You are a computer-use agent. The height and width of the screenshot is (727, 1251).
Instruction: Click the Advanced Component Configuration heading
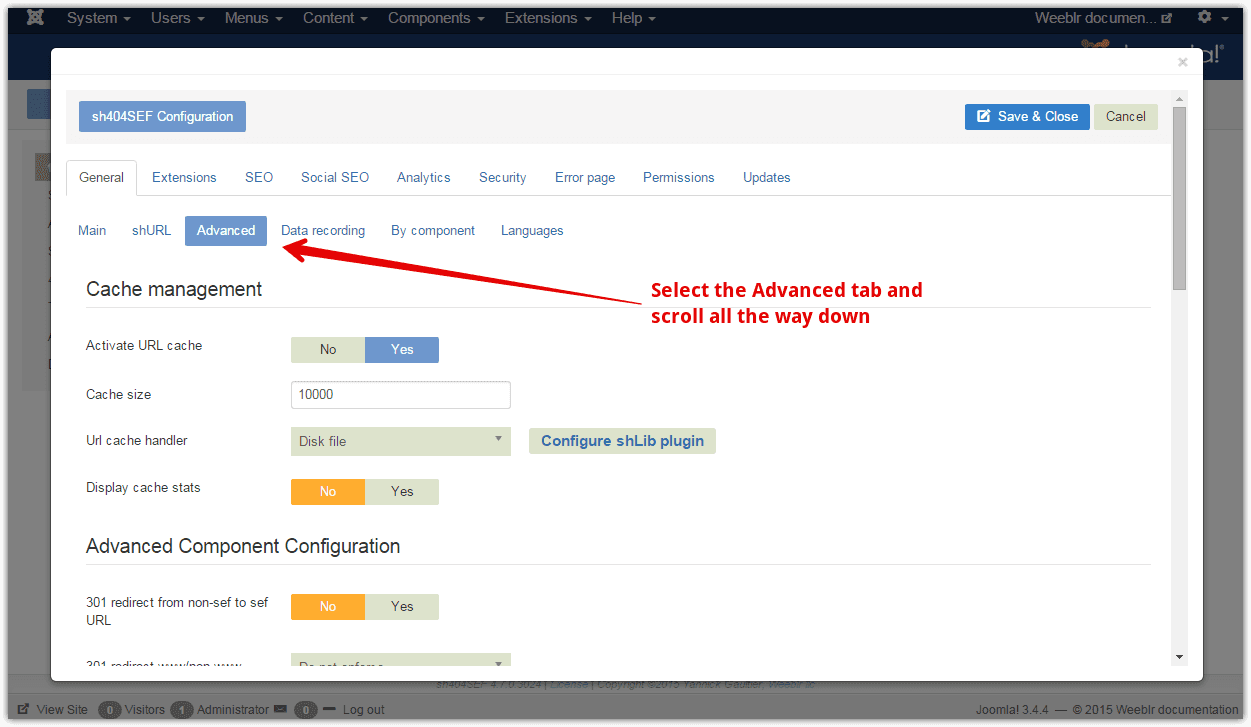pyautogui.click(x=243, y=546)
